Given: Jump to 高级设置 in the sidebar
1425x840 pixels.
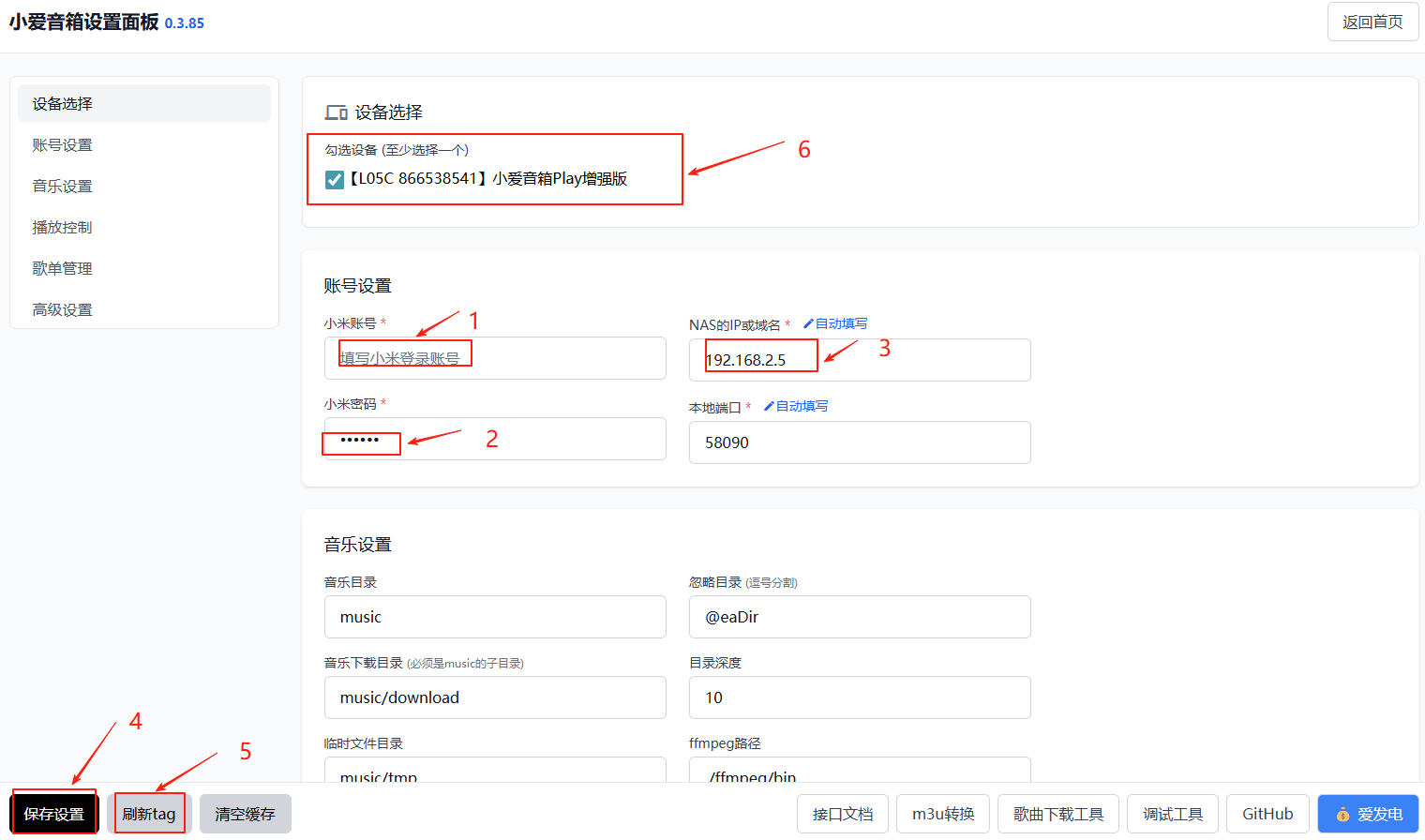Looking at the screenshot, I should pos(144,309).
